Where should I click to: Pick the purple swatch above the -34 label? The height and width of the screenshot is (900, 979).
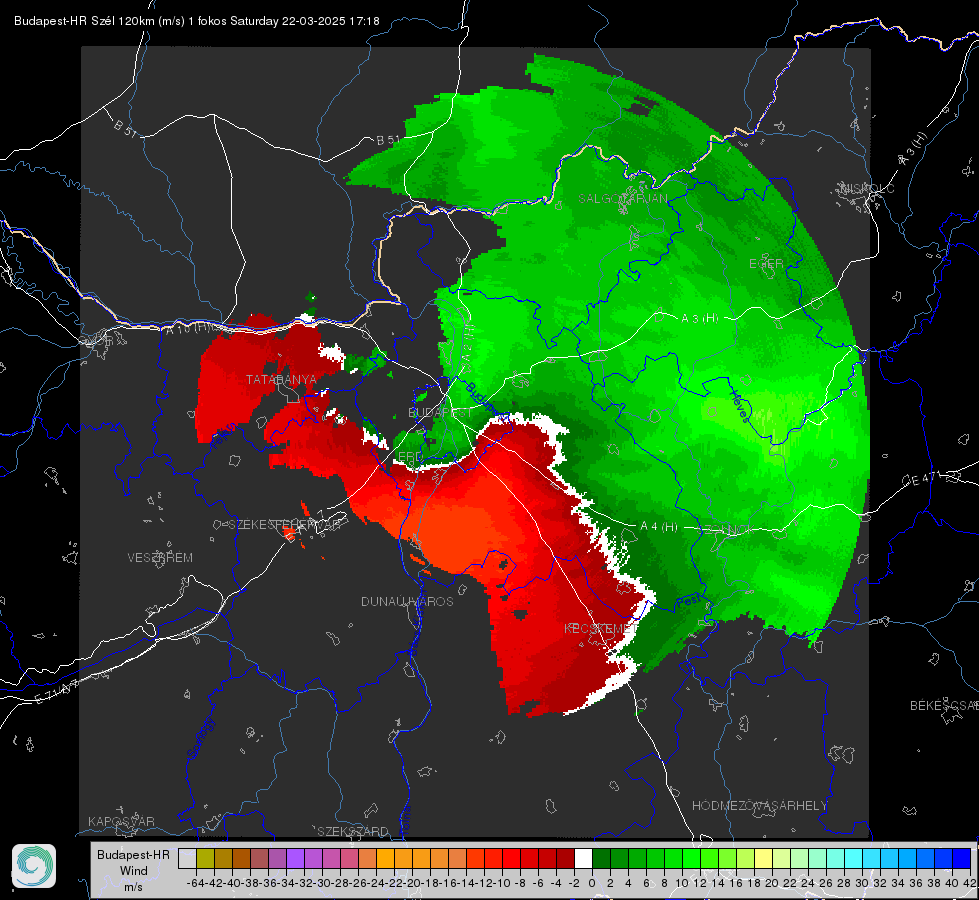(295, 858)
